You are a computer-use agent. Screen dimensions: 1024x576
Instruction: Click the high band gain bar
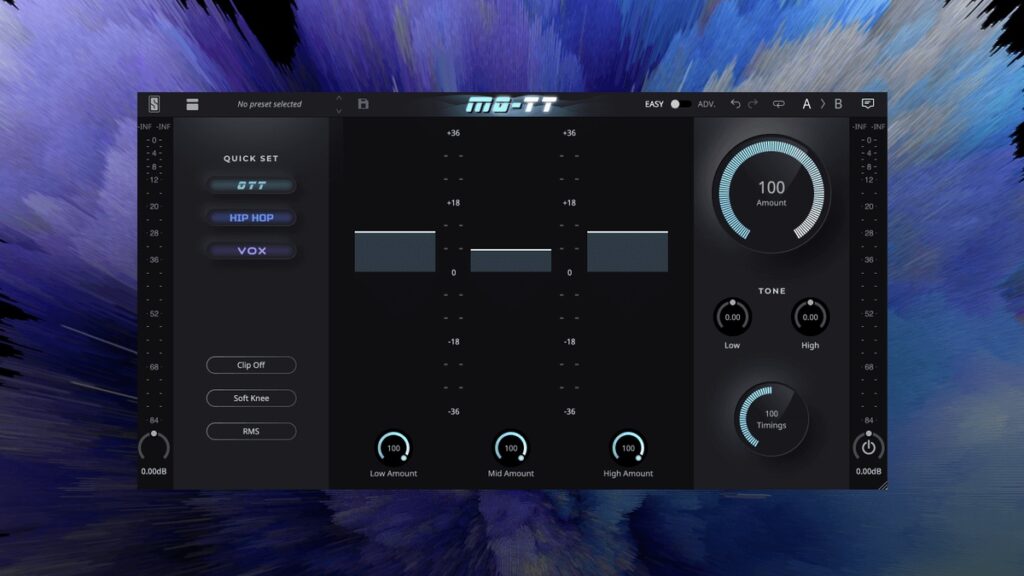point(628,251)
